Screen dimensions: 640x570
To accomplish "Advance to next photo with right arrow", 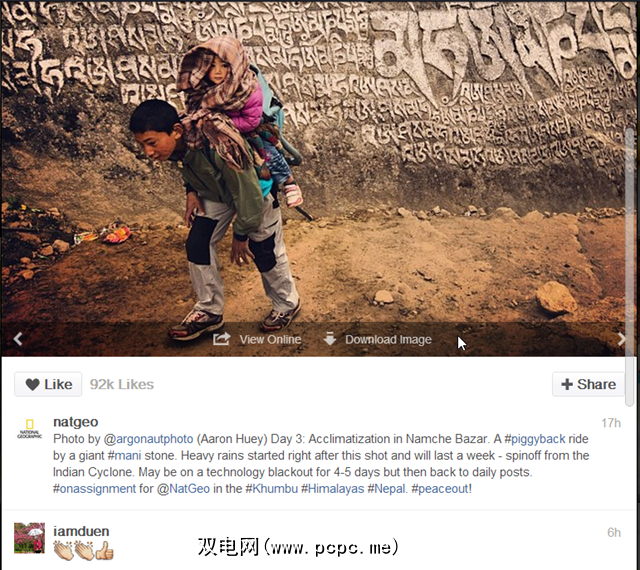I will 621,338.
